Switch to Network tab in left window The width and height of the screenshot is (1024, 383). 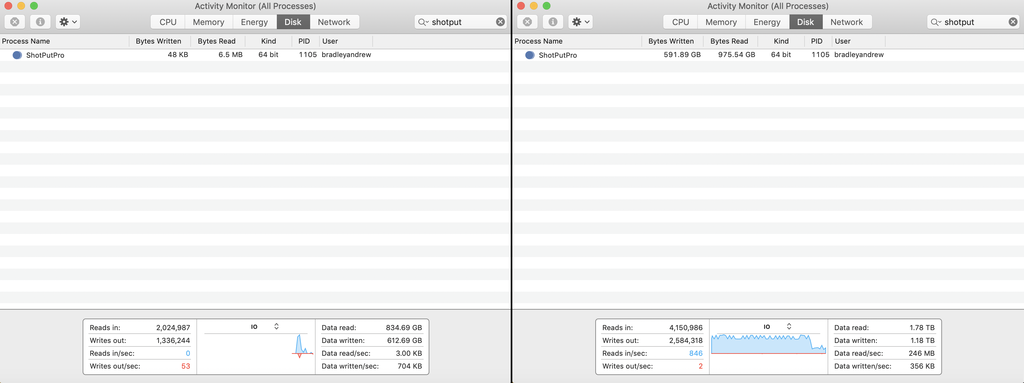(334, 22)
